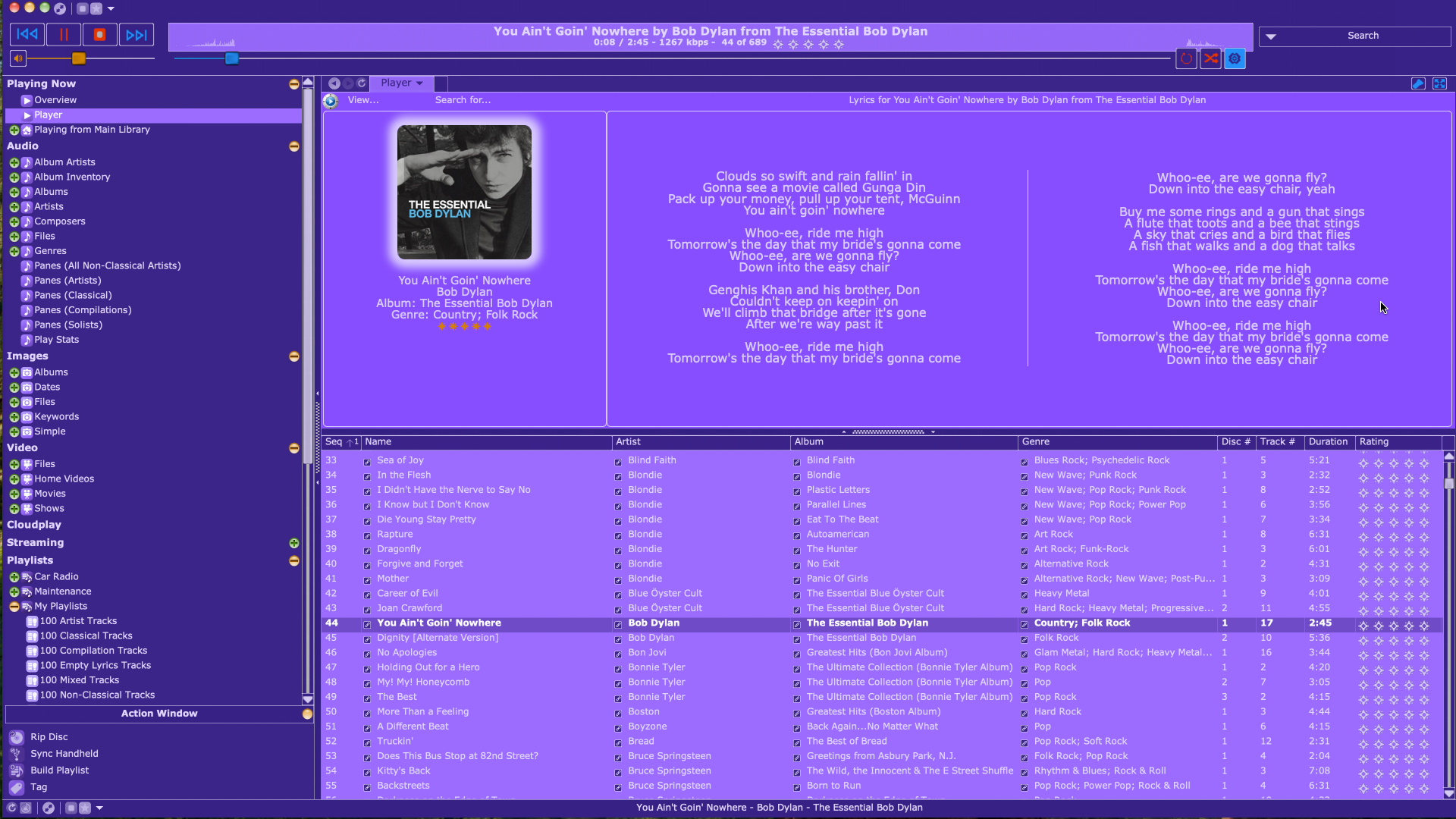The image size is (1456, 819).
Task: Toggle the Genre checkbox for Heavy Metal
Action: click(1025, 595)
